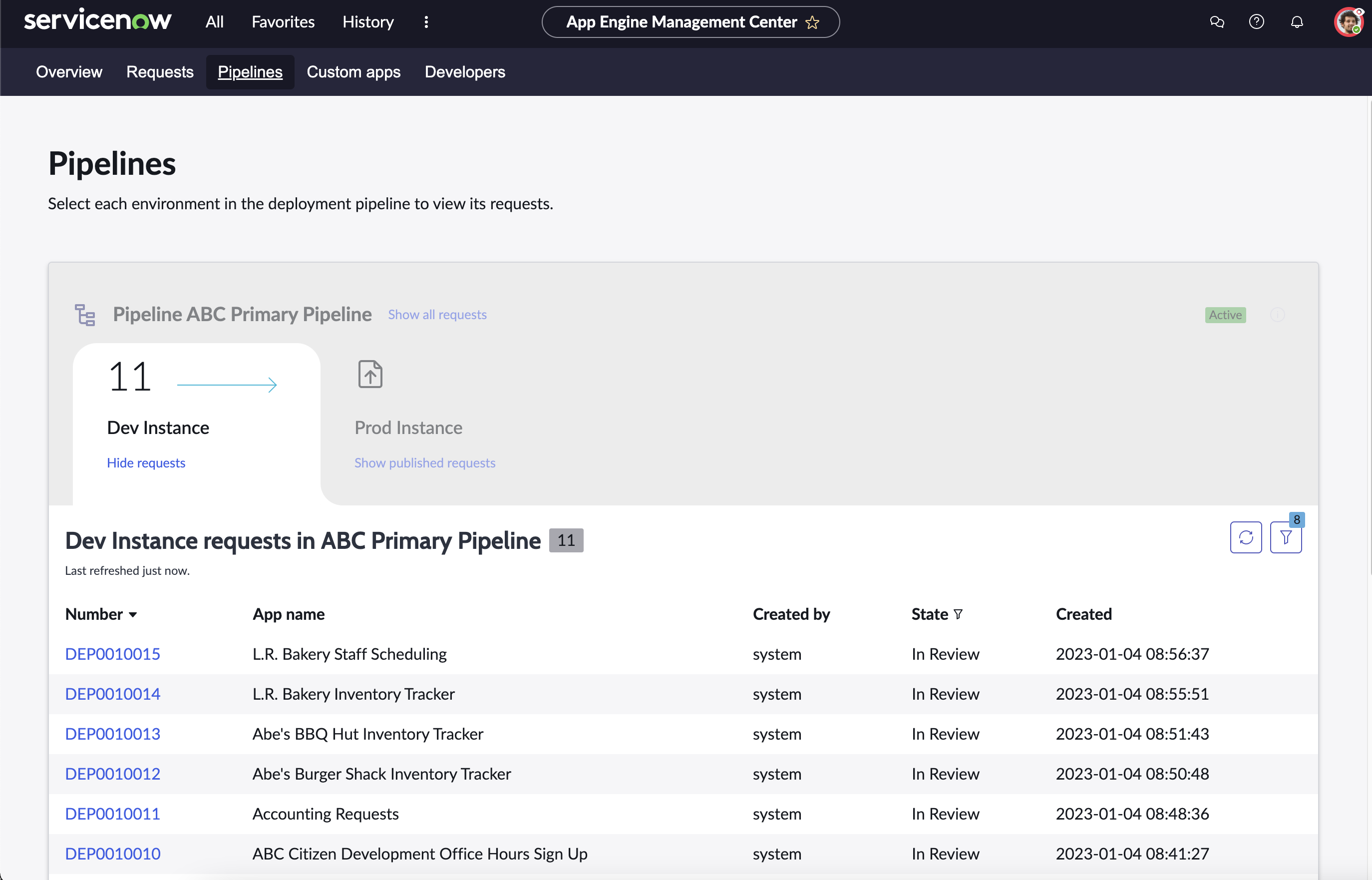
Task: Click 'Abe's Burger Shack Inventory Tracker' cell
Action: (381, 774)
